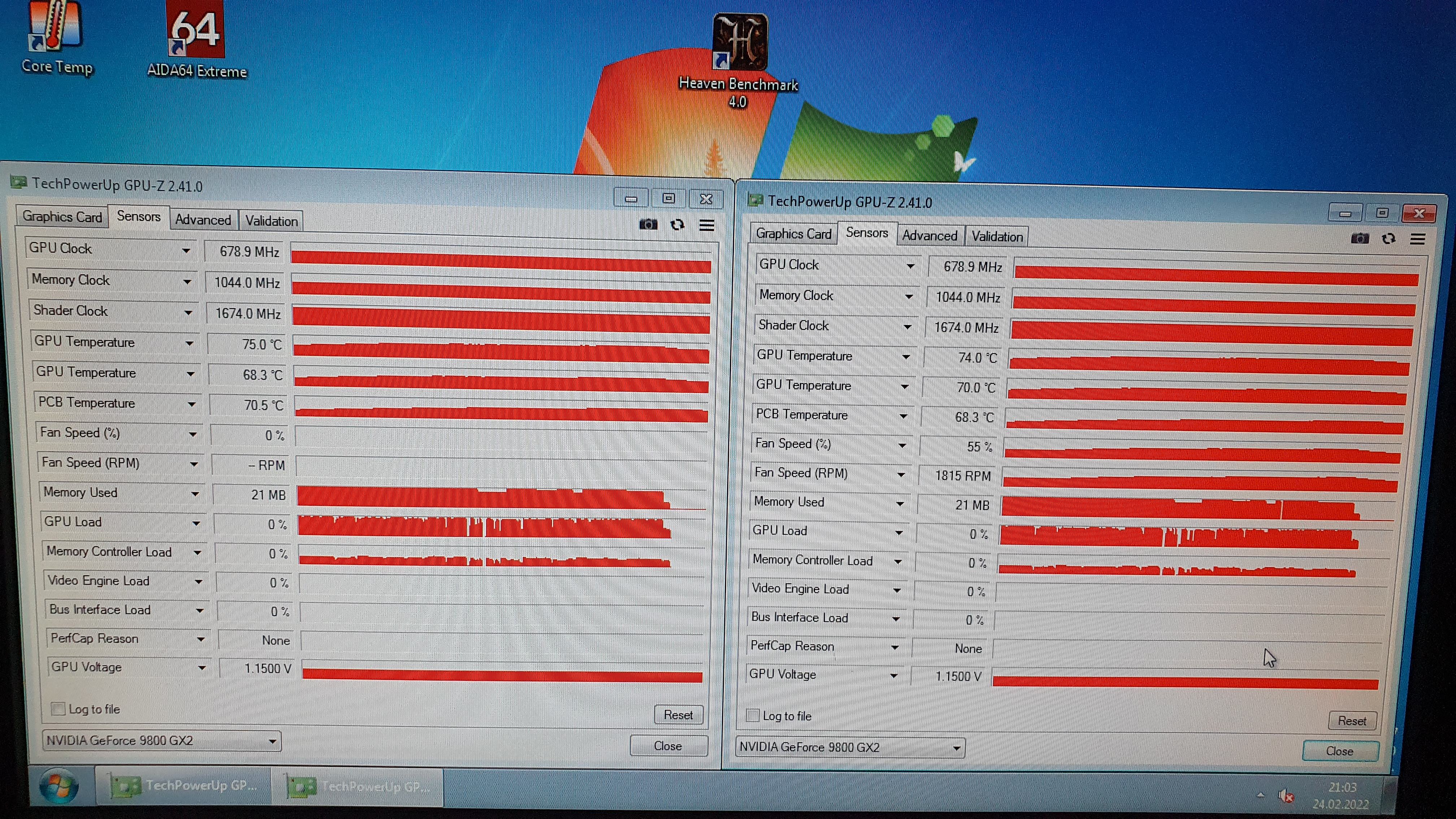Open GPU Clock dropdown in left window

[x=186, y=250]
